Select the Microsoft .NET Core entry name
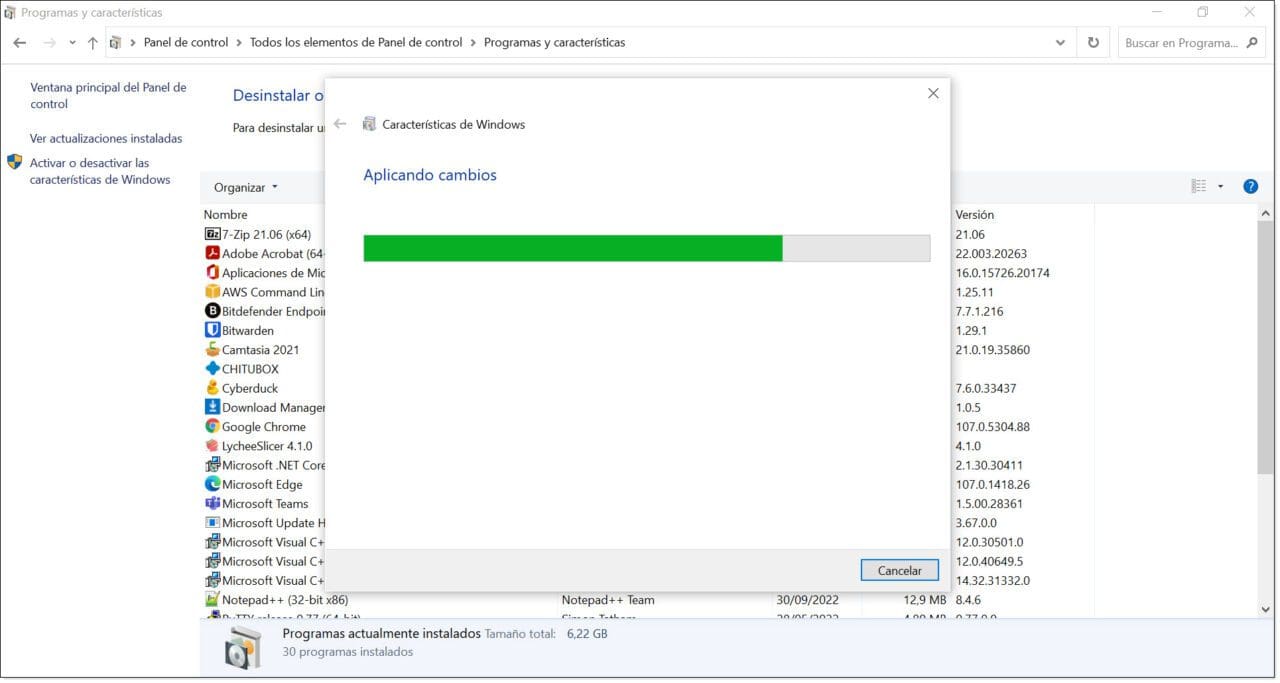The image size is (1280, 683). click(x=274, y=465)
